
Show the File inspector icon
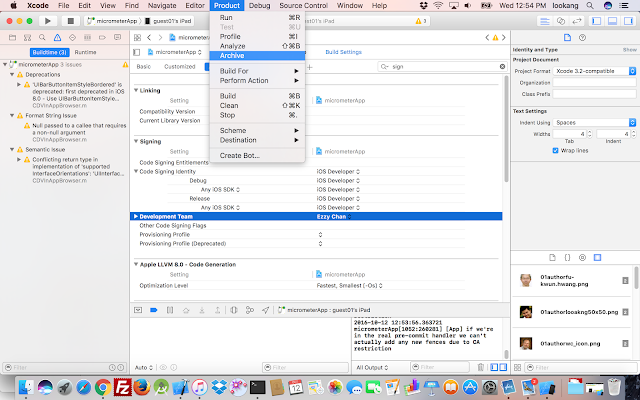click(x=567, y=38)
